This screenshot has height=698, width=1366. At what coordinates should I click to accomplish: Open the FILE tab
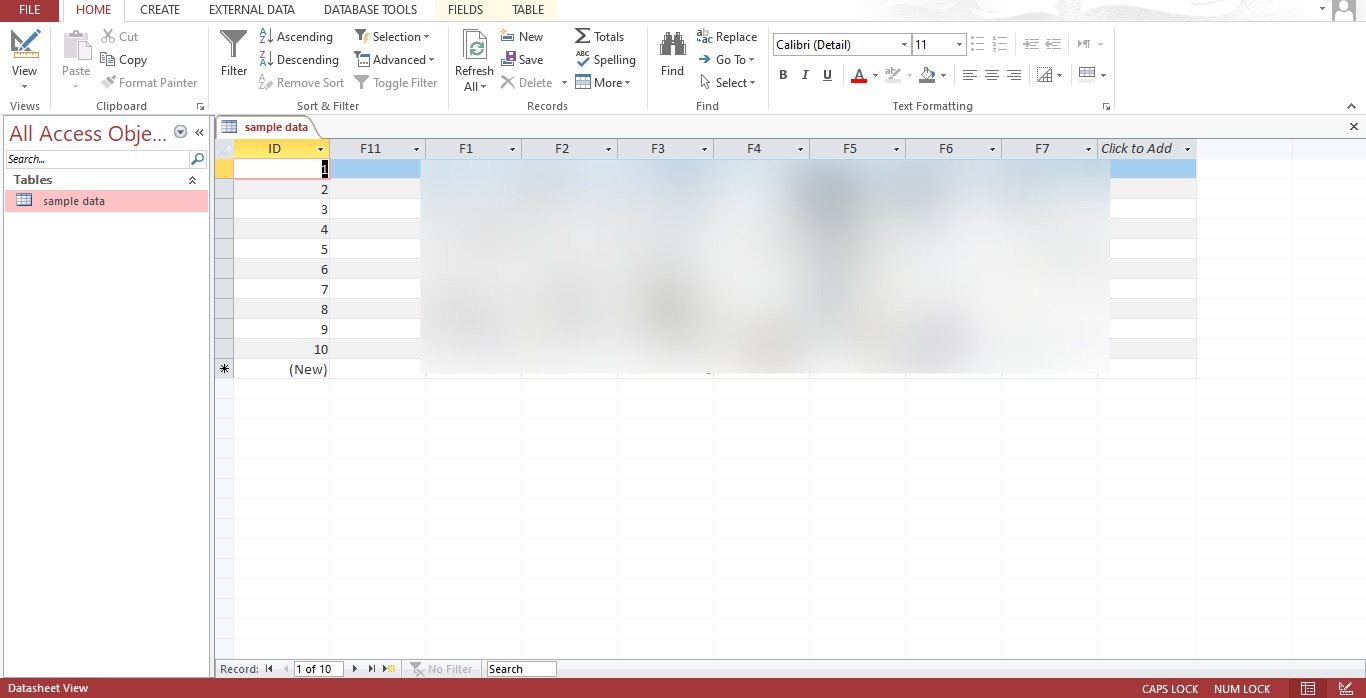pyautogui.click(x=30, y=10)
